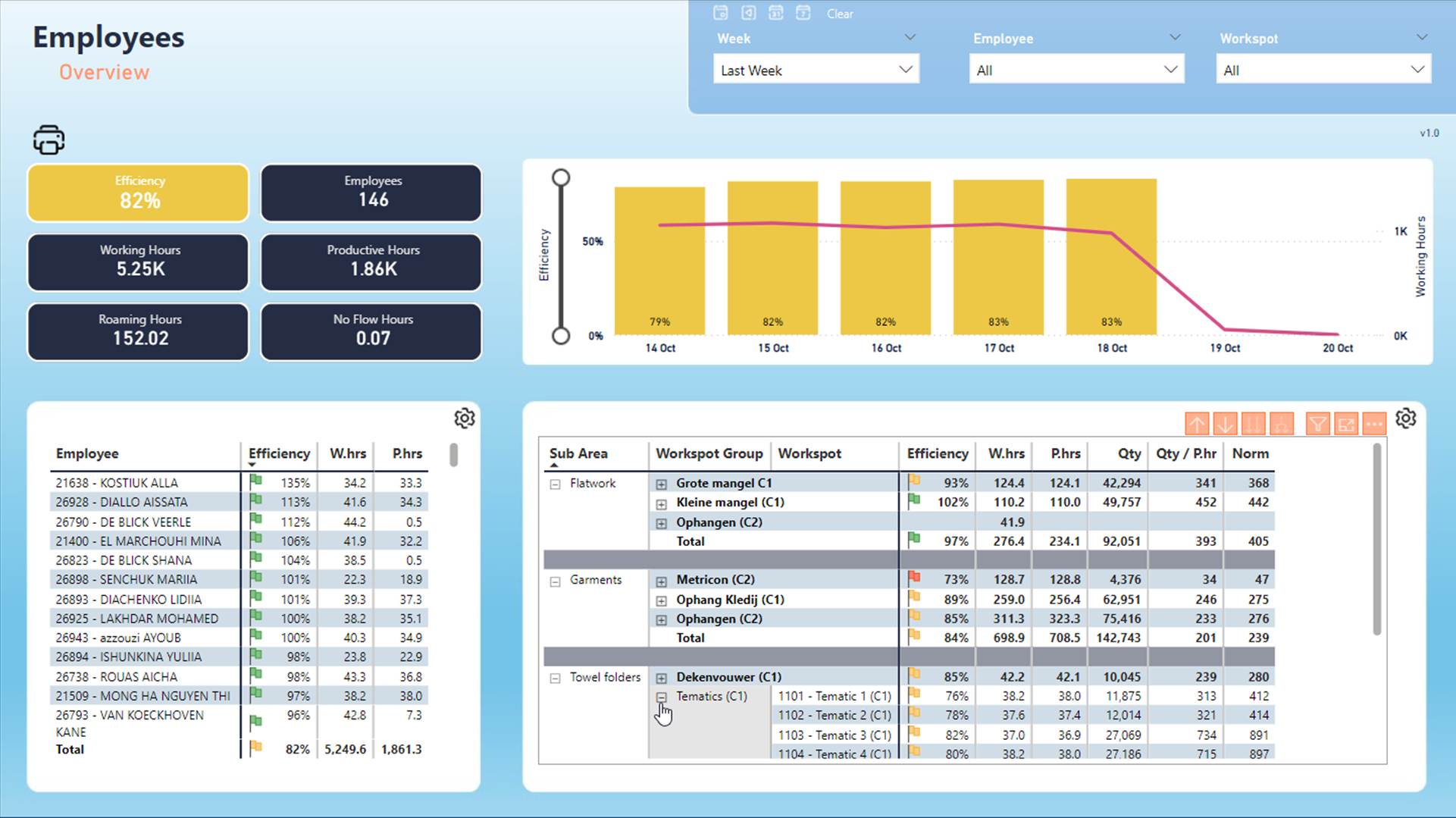
Task: Click the top handle of the chart's efficiency slider
Action: tap(561, 177)
